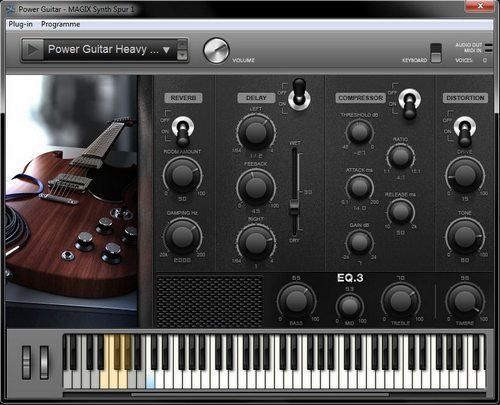Click the Audio Out indicator LED

488,45
